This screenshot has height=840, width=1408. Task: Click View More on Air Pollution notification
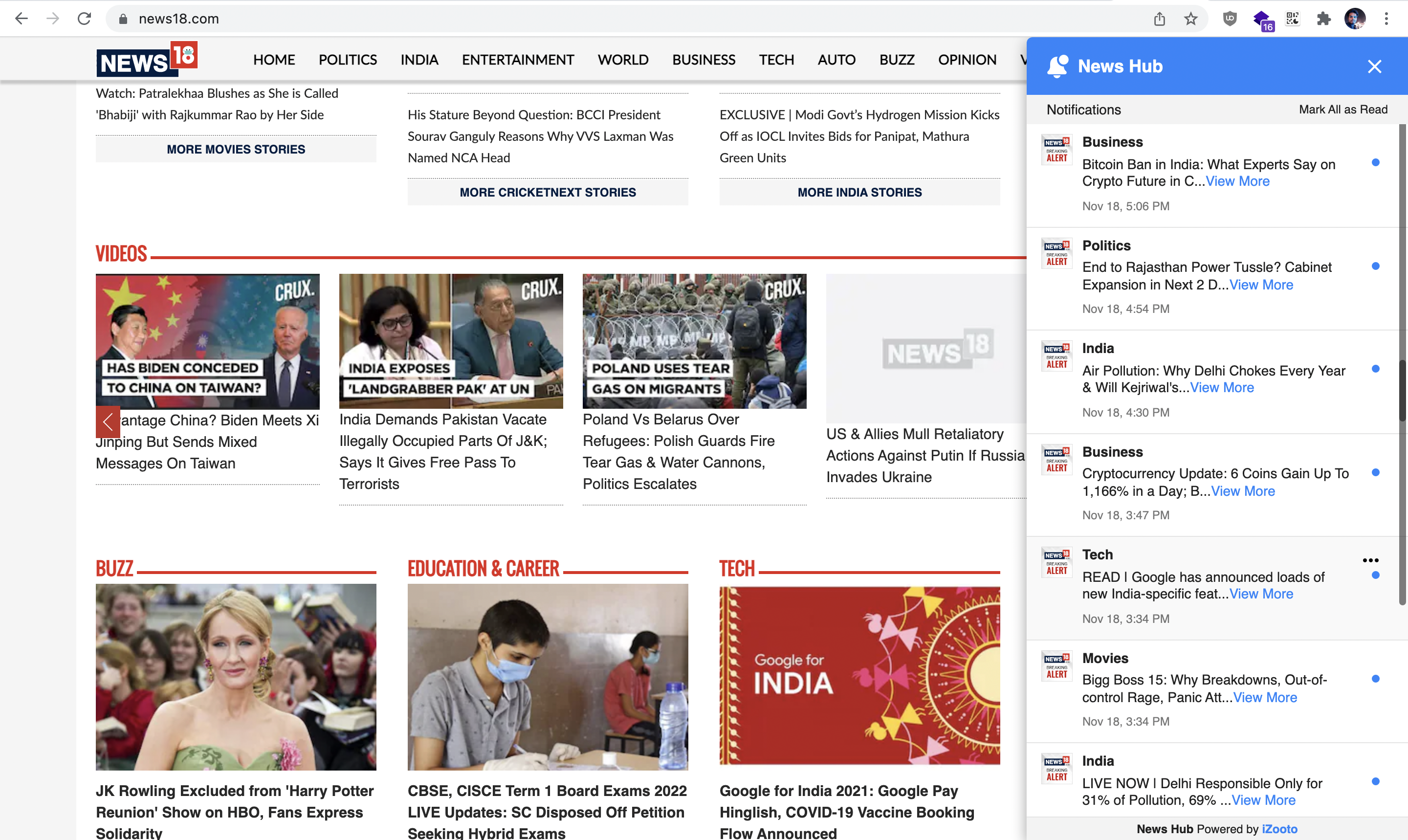tap(1222, 388)
